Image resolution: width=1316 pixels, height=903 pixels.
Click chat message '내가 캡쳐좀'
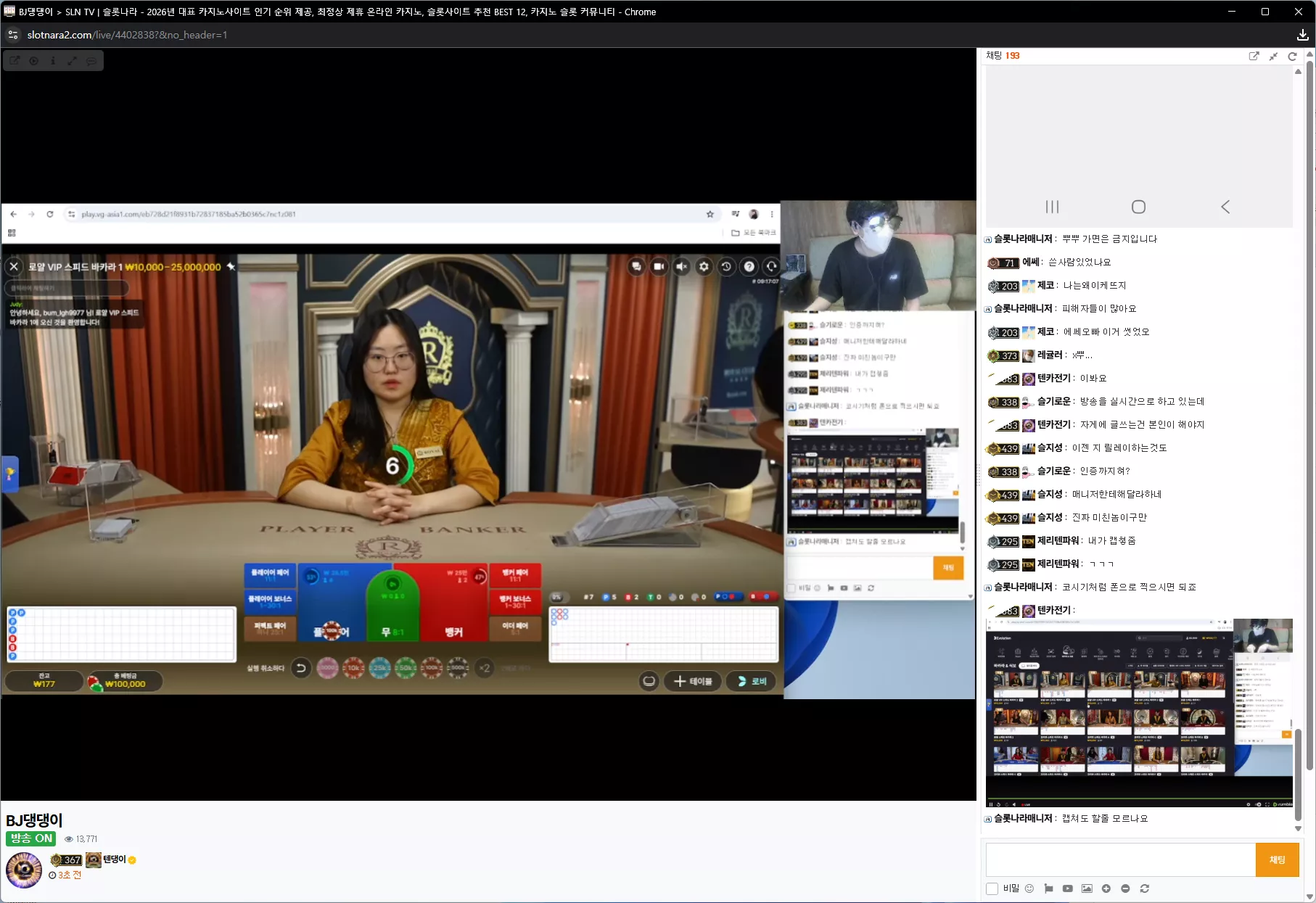point(1112,541)
